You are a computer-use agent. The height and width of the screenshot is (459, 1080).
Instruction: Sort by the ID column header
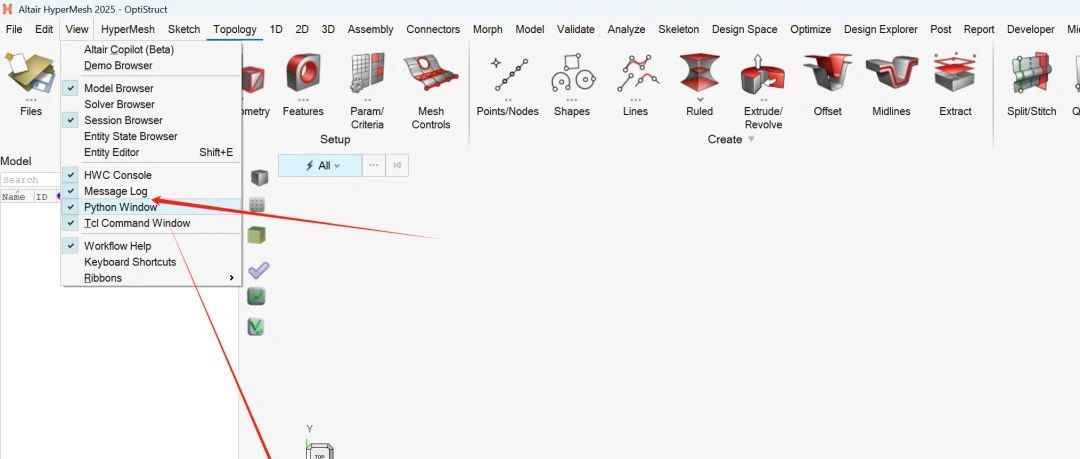pos(42,196)
